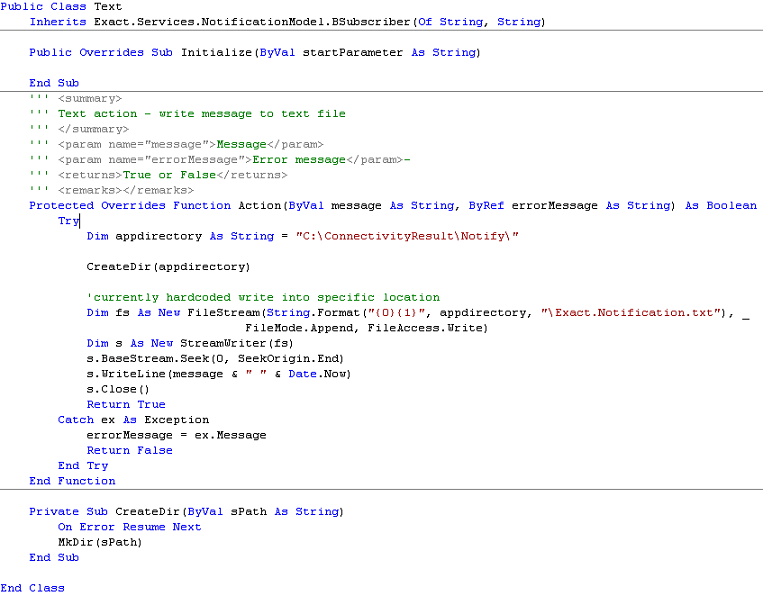Click the 's.Close()' line
The width and height of the screenshot is (763, 596).
pyautogui.click(x=118, y=390)
